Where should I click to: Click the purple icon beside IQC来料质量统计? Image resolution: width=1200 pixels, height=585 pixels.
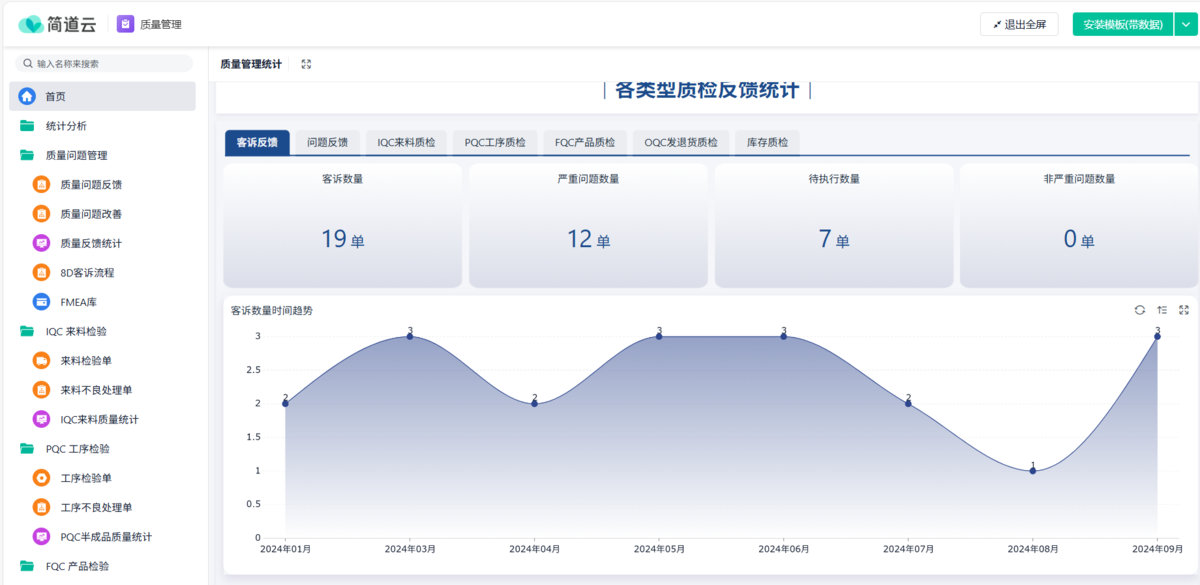pos(41,419)
